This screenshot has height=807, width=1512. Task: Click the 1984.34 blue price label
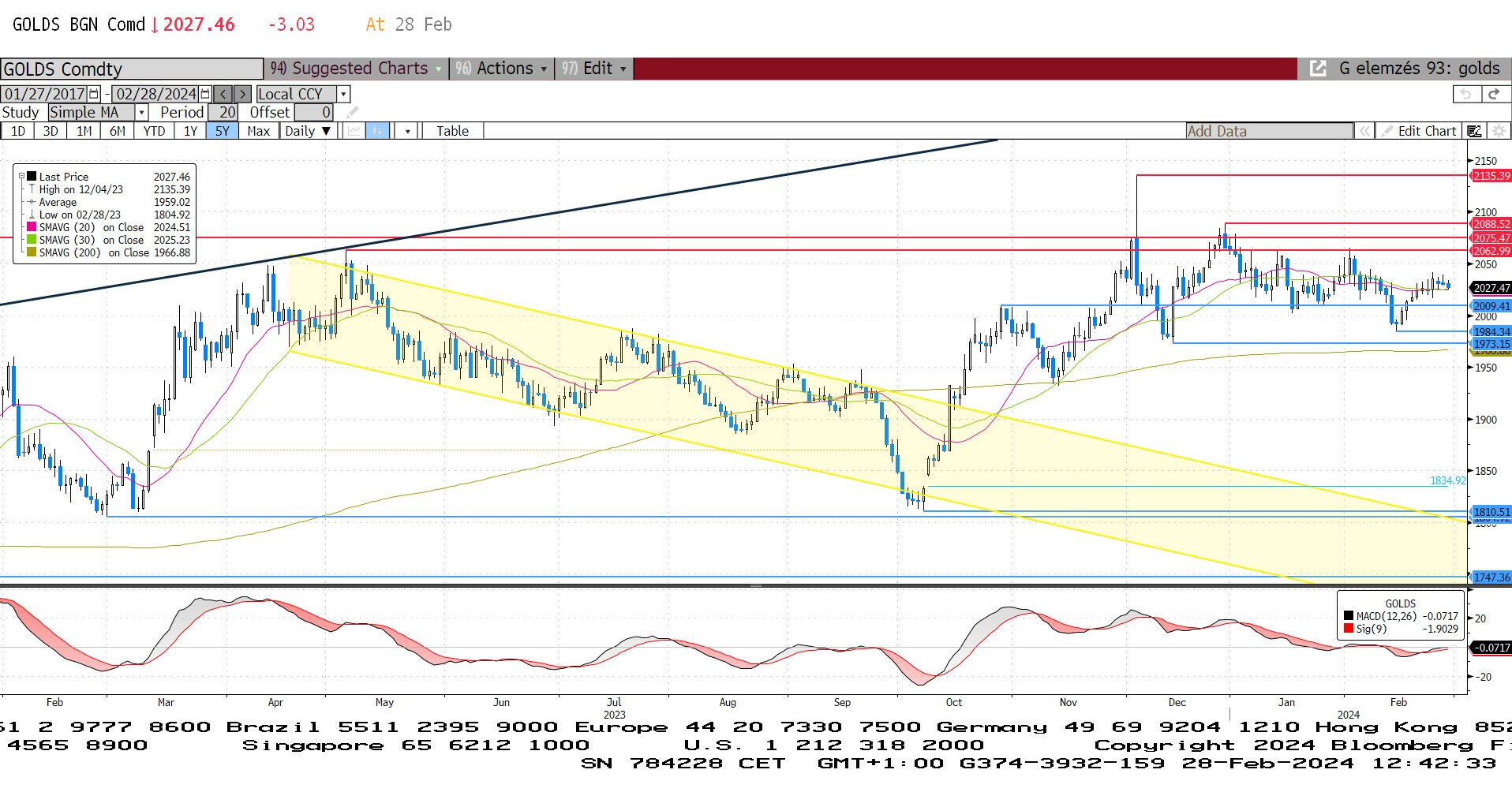click(1491, 332)
